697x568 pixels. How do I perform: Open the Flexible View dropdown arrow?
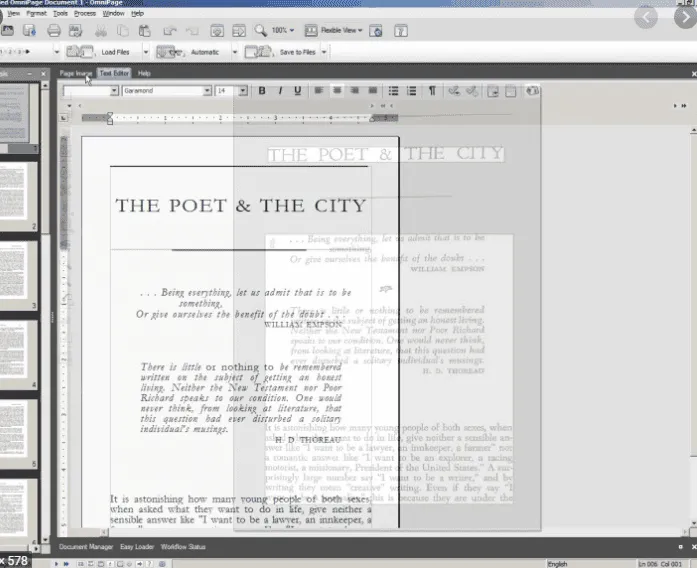pyautogui.click(x=360, y=30)
